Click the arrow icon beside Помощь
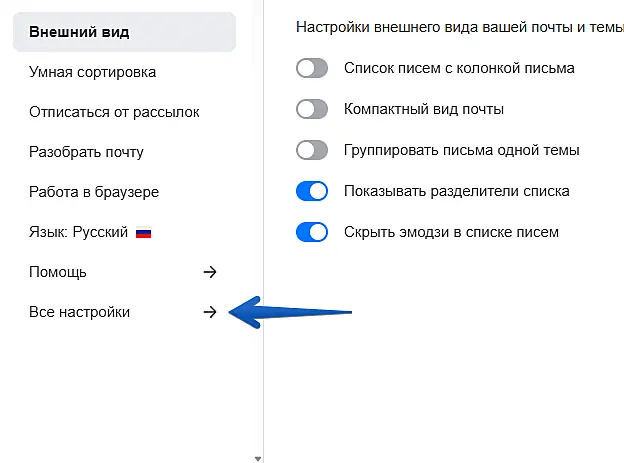This screenshot has height=463, width=624. [210, 272]
